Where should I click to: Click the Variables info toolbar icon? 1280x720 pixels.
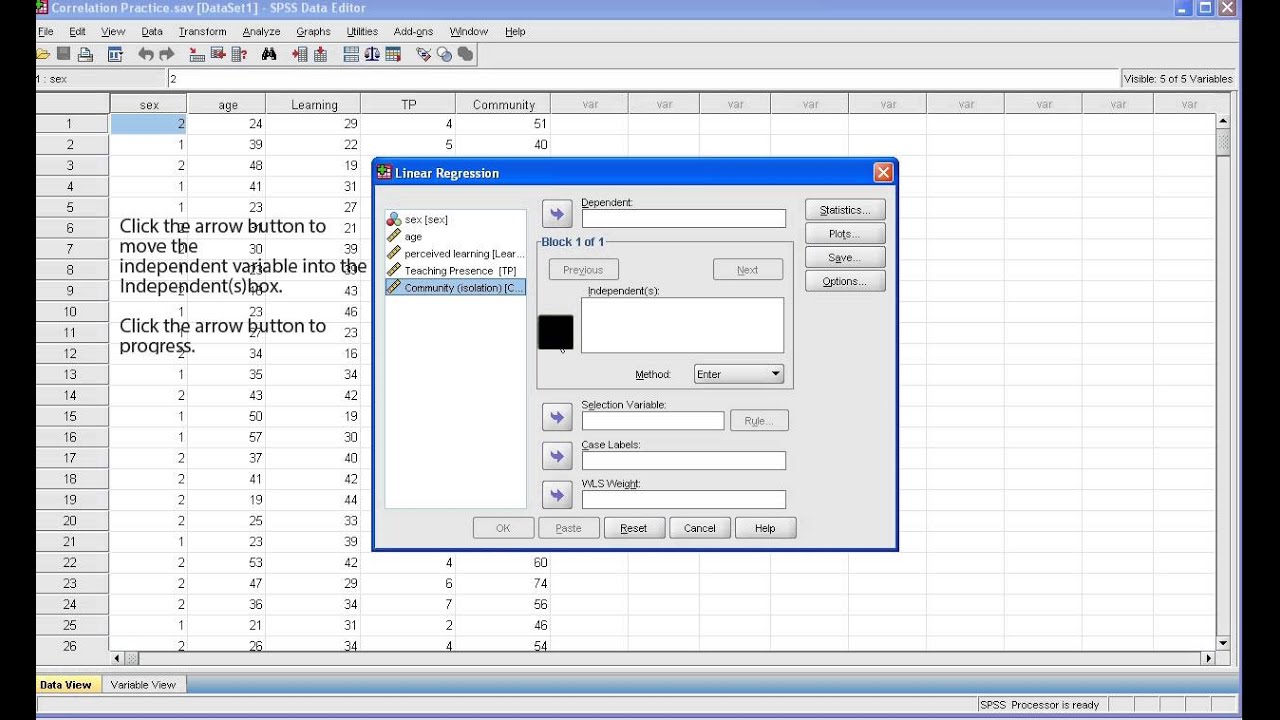point(239,54)
